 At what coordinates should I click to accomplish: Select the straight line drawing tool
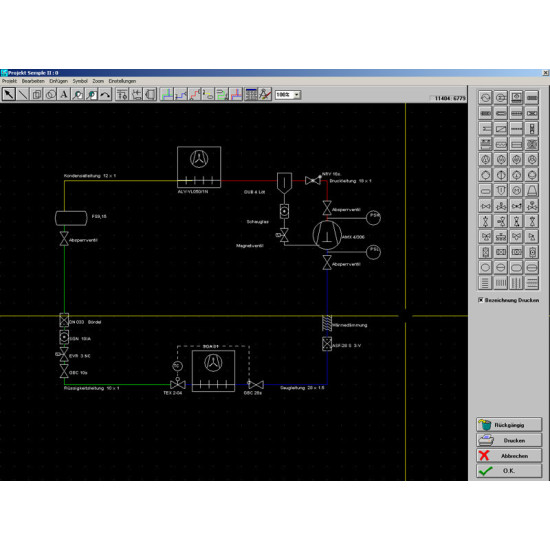tap(23, 94)
